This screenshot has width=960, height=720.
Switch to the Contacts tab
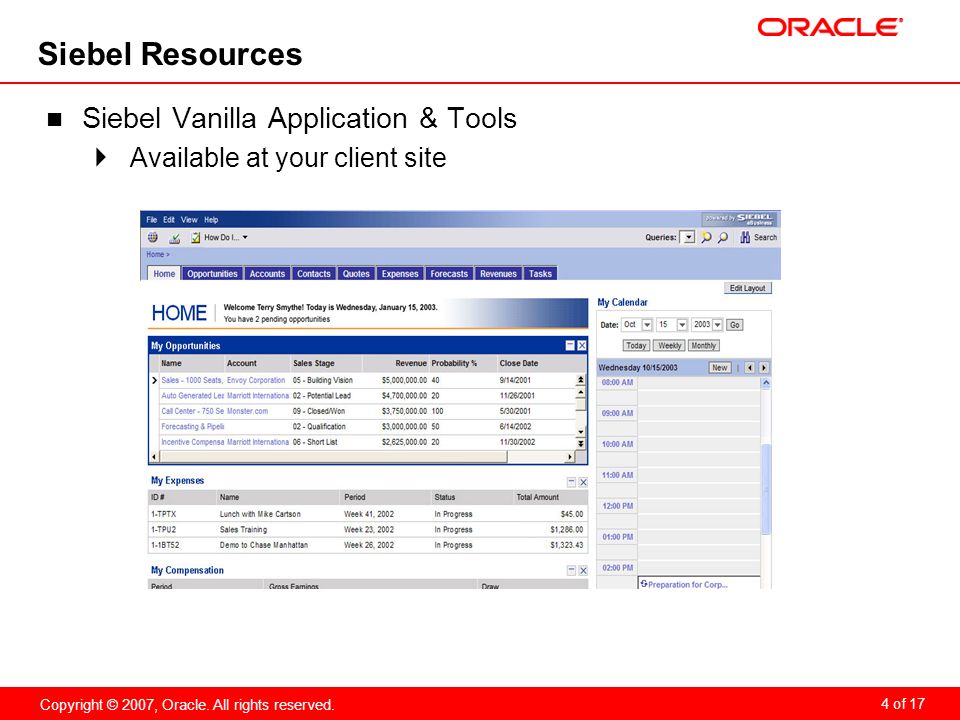click(x=314, y=274)
